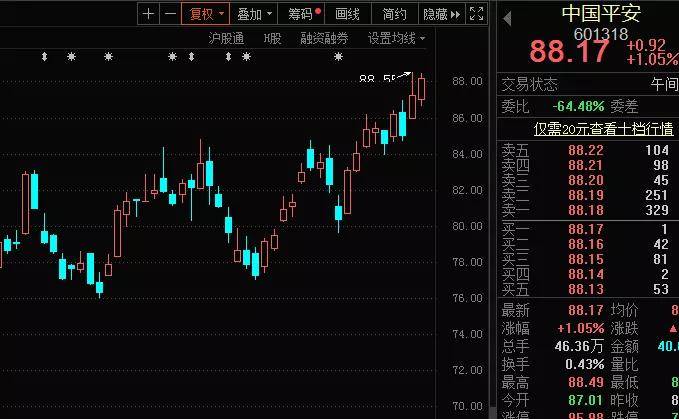Open the 叠加 dropdown menu

pos(254,14)
